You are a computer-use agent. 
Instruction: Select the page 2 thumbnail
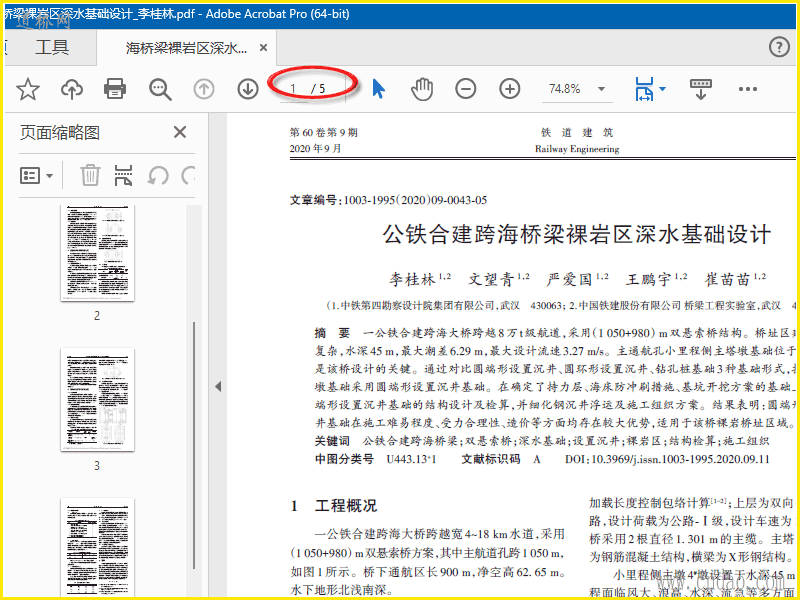coord(97,253)
